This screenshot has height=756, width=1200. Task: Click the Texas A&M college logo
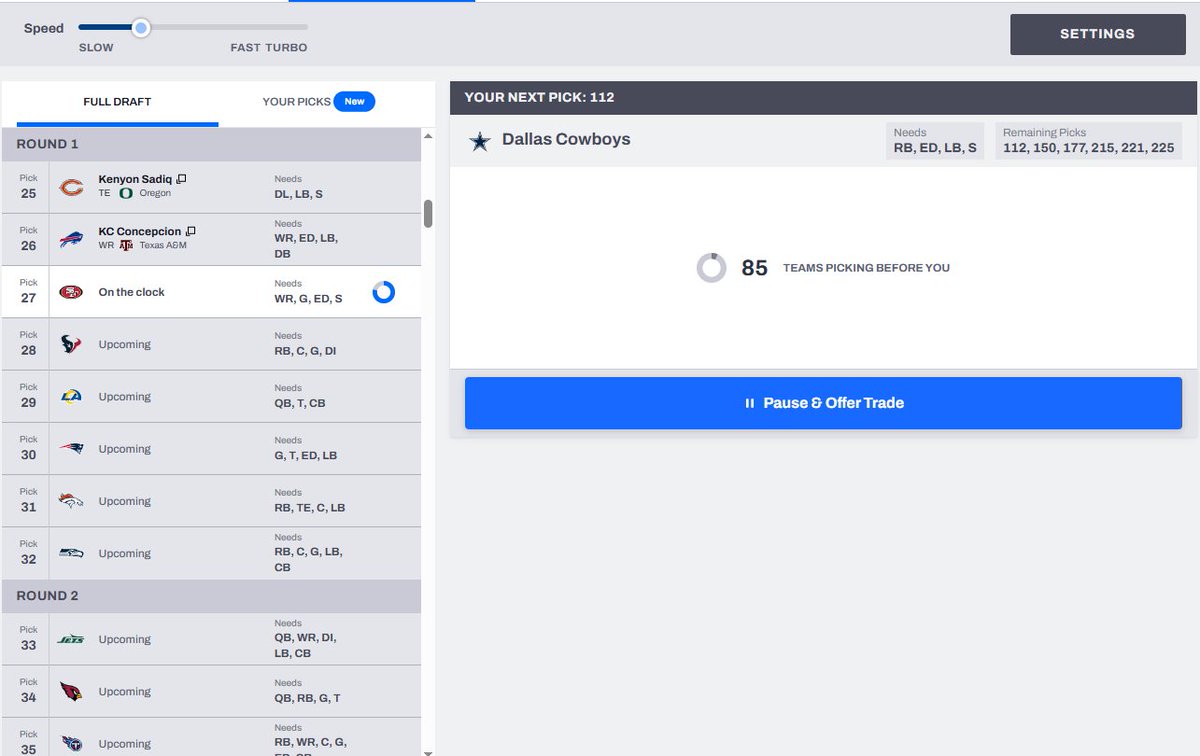127,245
